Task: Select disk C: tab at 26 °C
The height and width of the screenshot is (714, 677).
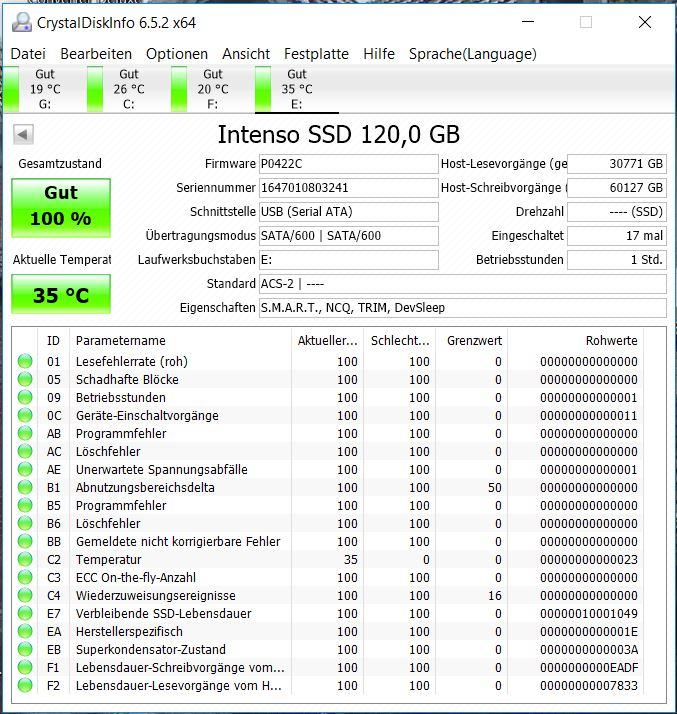Action: (x=129, y=89)
